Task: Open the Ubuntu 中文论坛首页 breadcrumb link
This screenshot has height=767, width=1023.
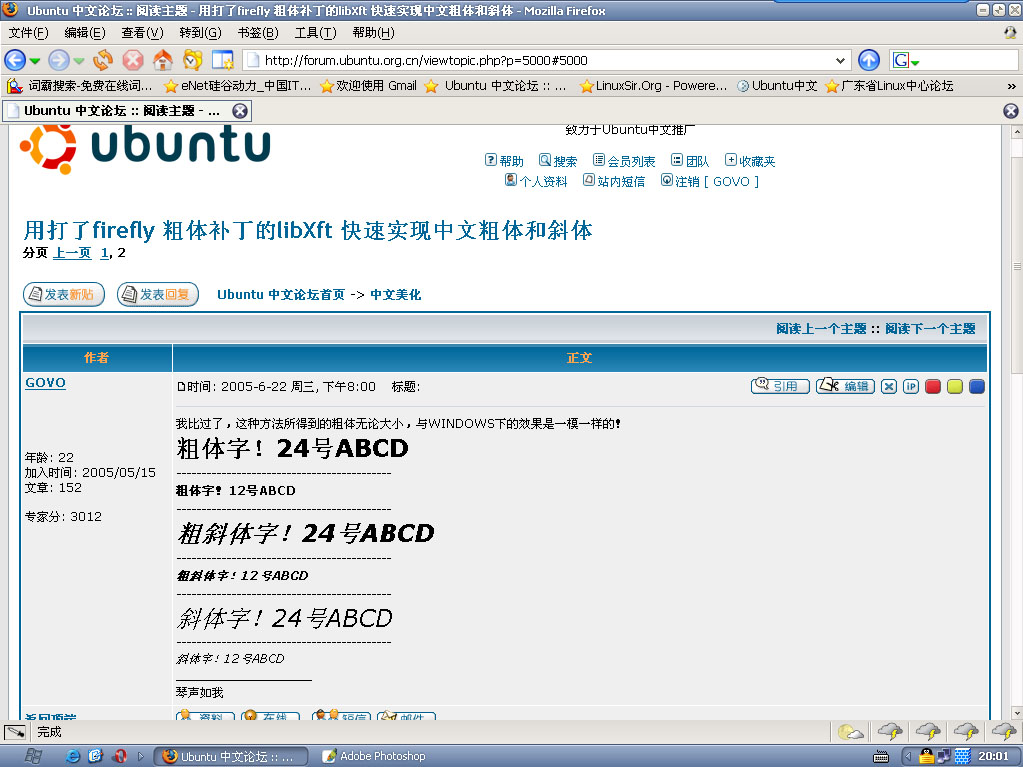Action: point(281,294)
